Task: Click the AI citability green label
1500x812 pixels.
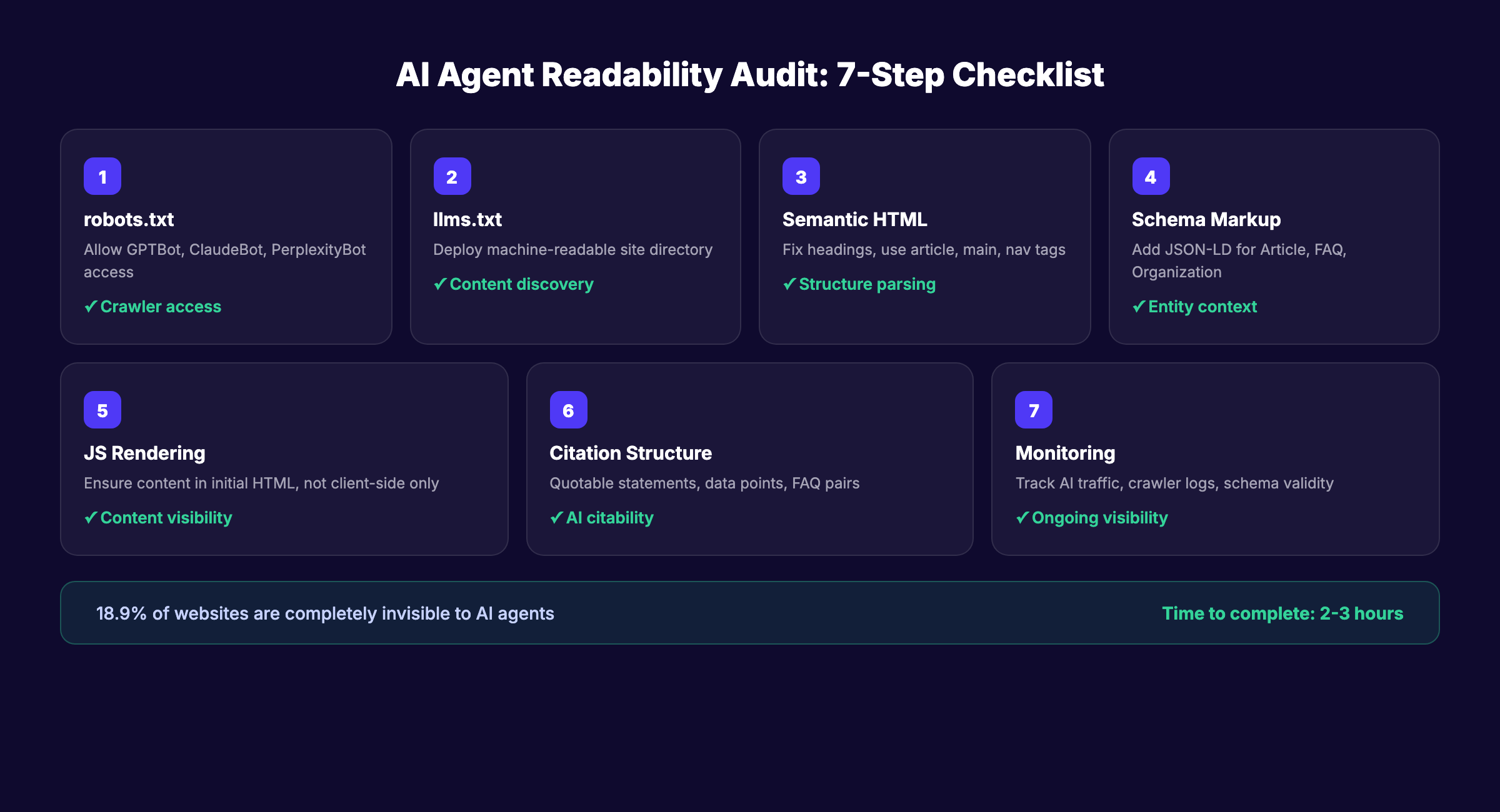Action: 601,517
